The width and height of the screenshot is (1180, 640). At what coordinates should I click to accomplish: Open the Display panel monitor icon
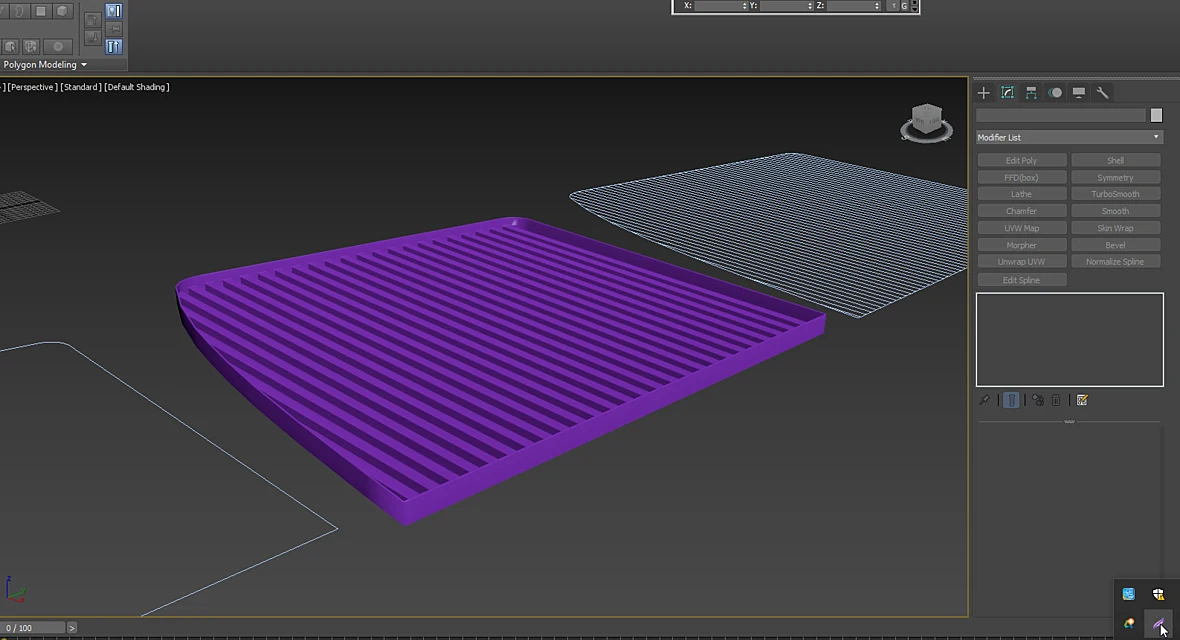1078,93
